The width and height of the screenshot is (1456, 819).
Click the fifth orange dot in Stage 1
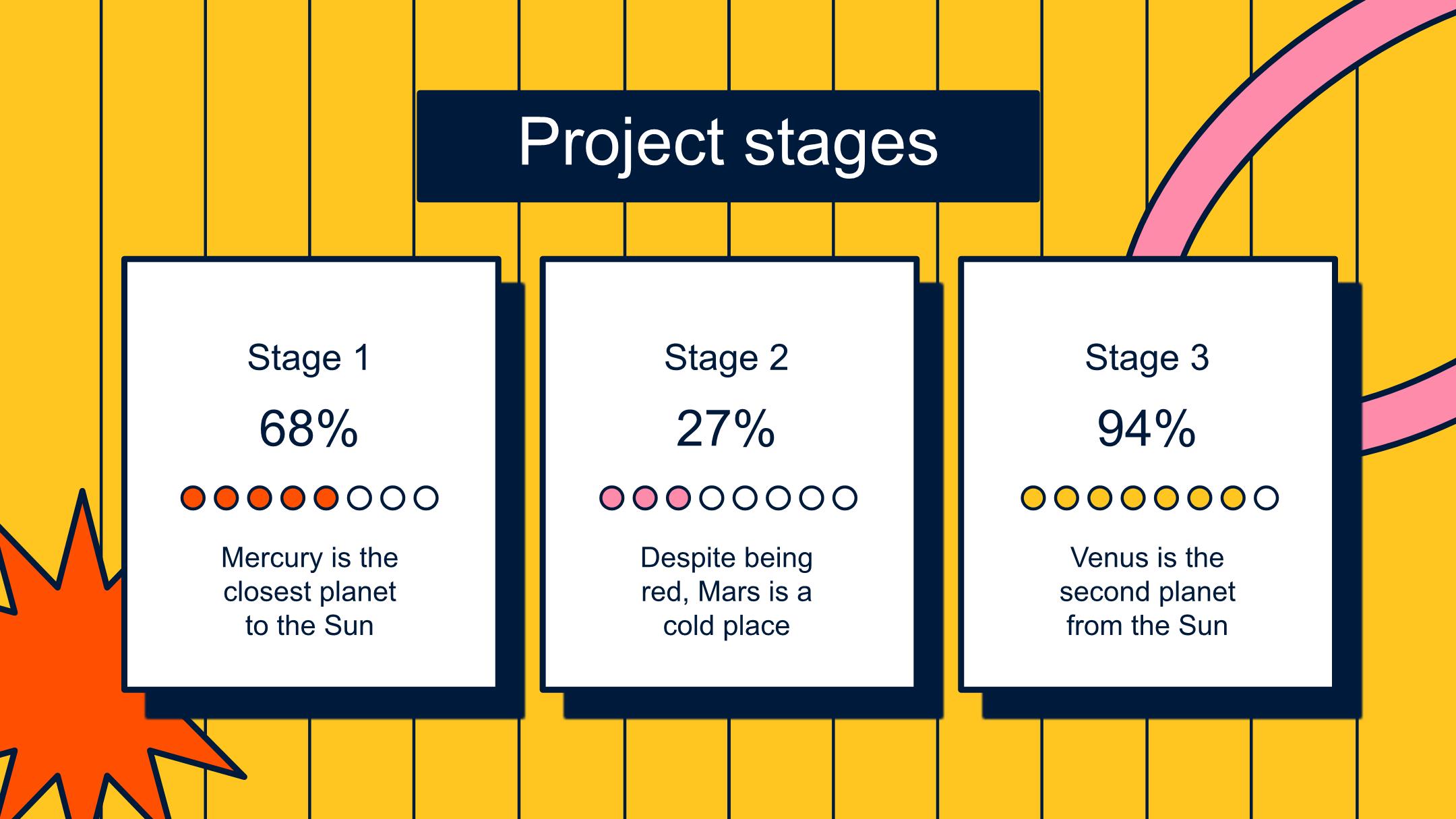click(326, 498)
